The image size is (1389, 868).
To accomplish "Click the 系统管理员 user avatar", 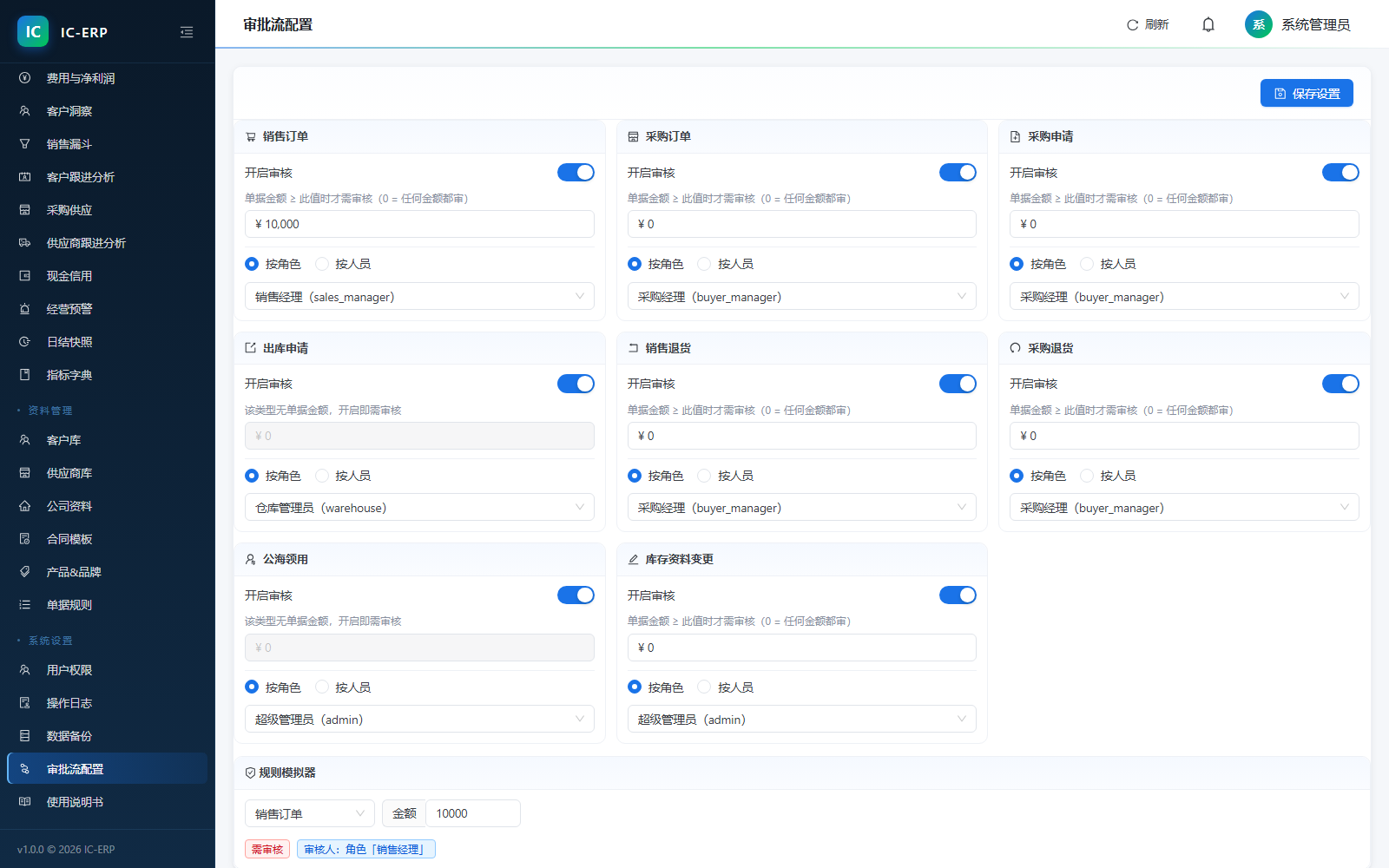I will 1258,24.
